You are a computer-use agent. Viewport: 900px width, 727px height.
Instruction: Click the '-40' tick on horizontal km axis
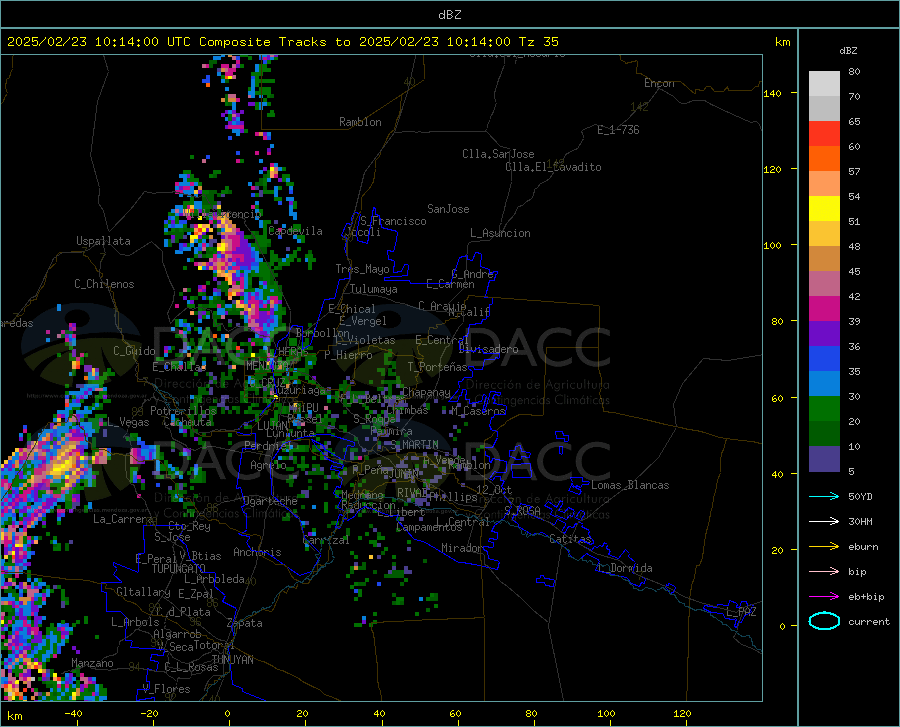point(73,713)
